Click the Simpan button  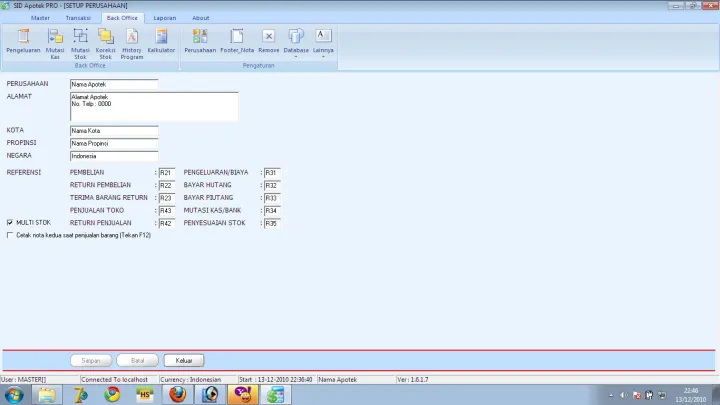pos(91,360)
